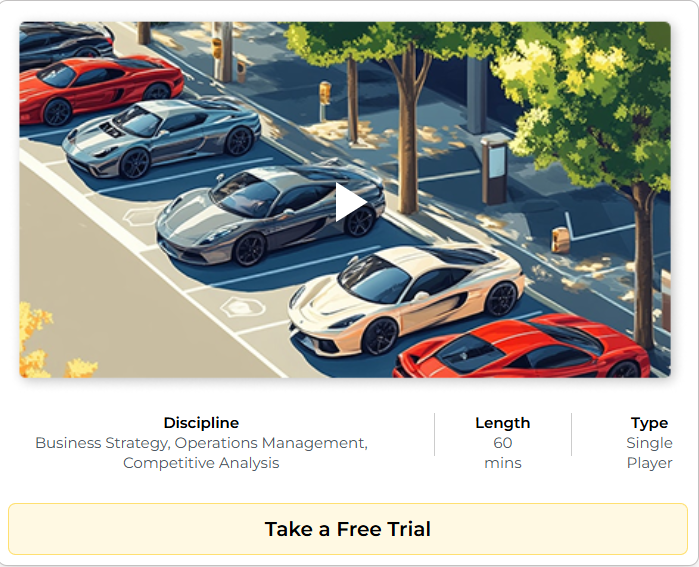699x567 pixels.
Task: Play the simulation preview video
Action: pyautogui.click(x=351, y=202)
